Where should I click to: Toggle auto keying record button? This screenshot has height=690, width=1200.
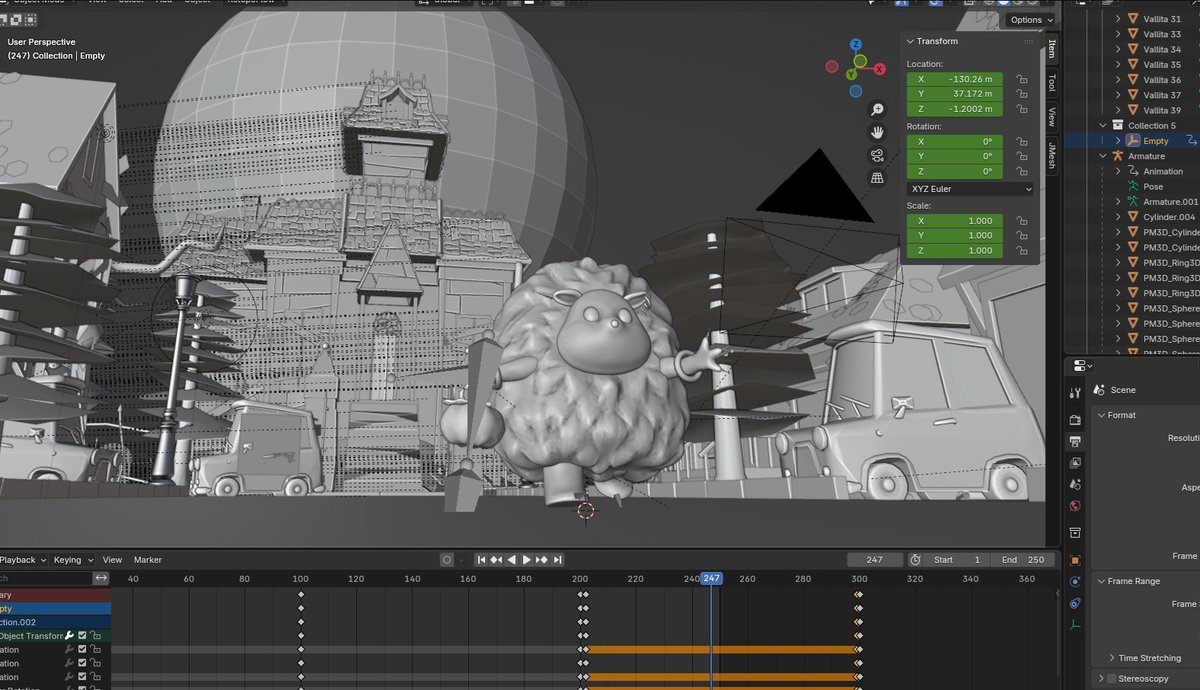click(x=447, y=560)
